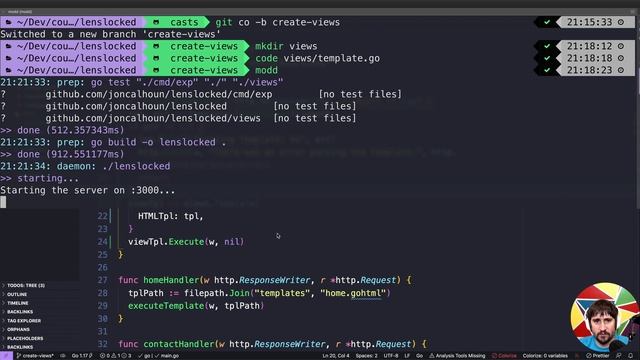
Task: Click github.com/joncalhoun/lenslocked/views test line
Action: click(x=178, y=118)
